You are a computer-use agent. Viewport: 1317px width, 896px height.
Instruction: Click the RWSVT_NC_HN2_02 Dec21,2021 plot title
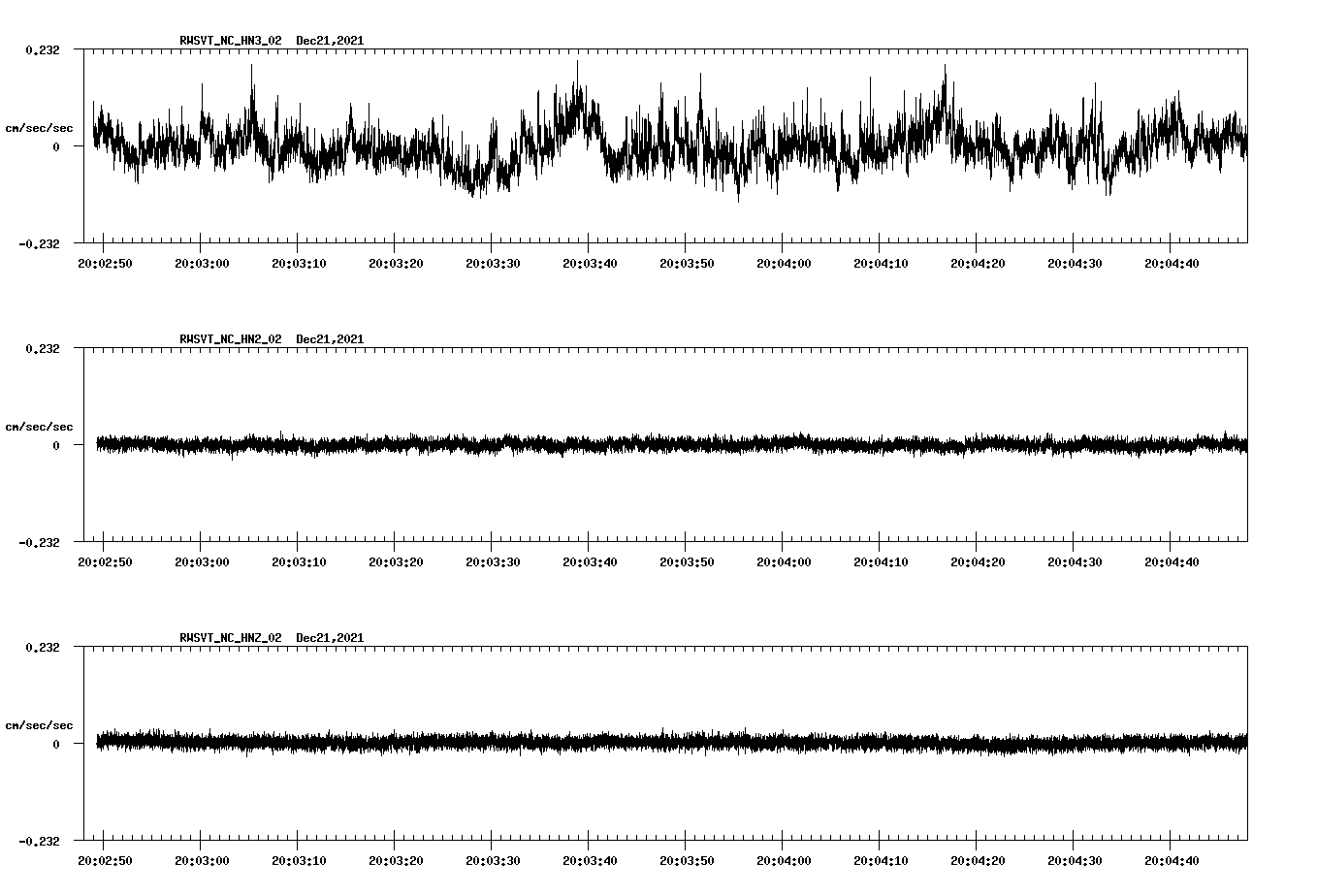(272, 339)
